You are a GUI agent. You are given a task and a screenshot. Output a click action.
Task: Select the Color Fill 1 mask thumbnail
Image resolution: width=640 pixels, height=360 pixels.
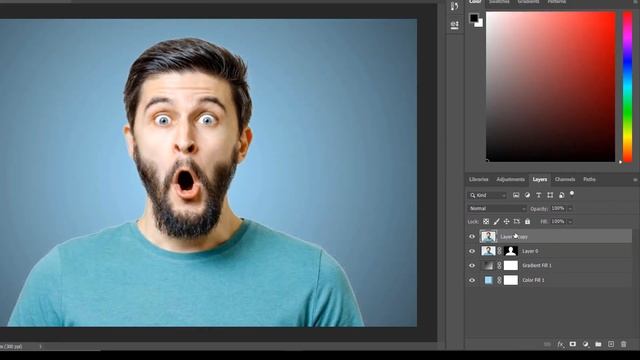point(511,280)
